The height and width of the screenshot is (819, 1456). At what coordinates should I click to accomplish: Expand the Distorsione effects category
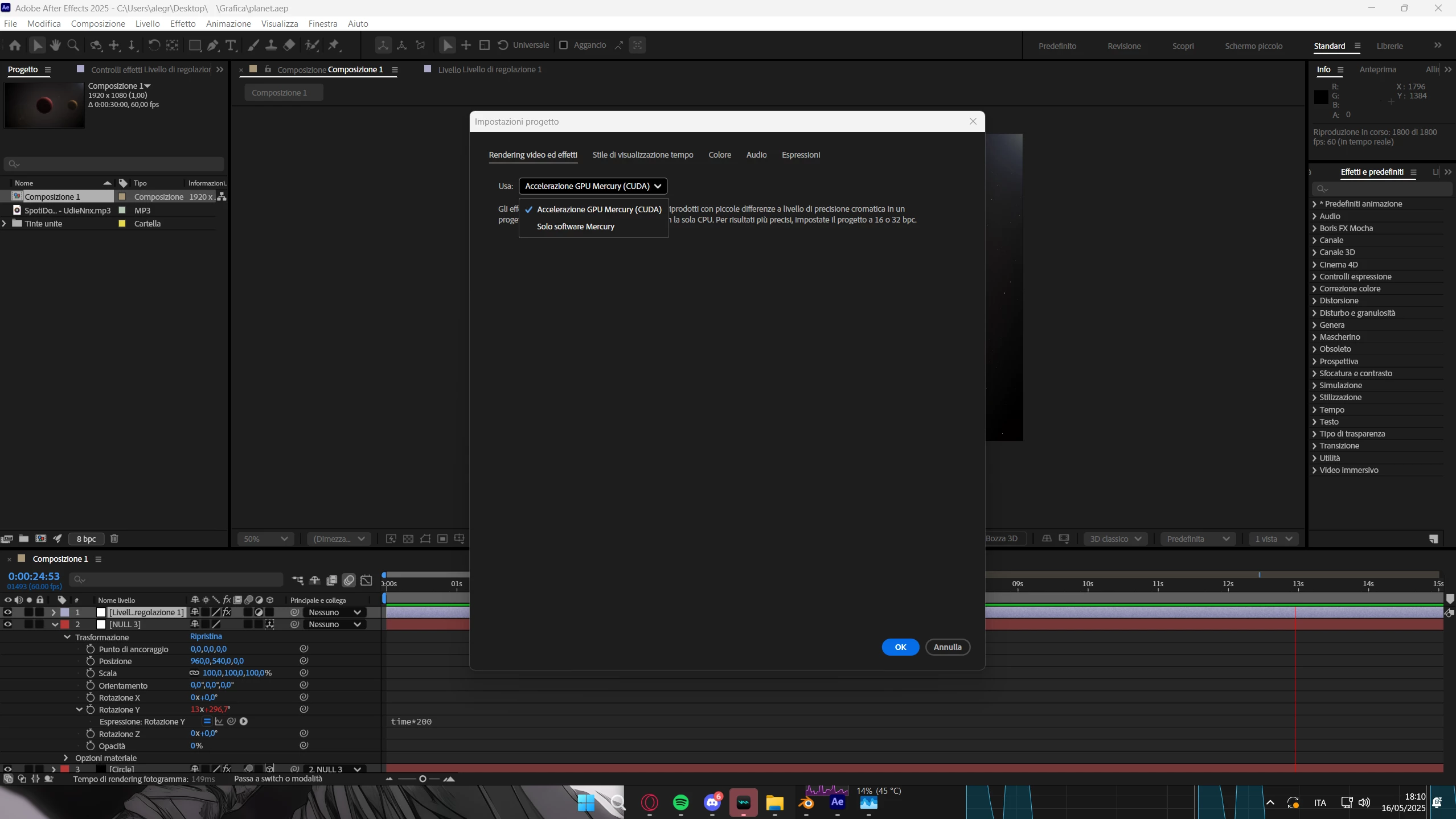click(1314, 301)
